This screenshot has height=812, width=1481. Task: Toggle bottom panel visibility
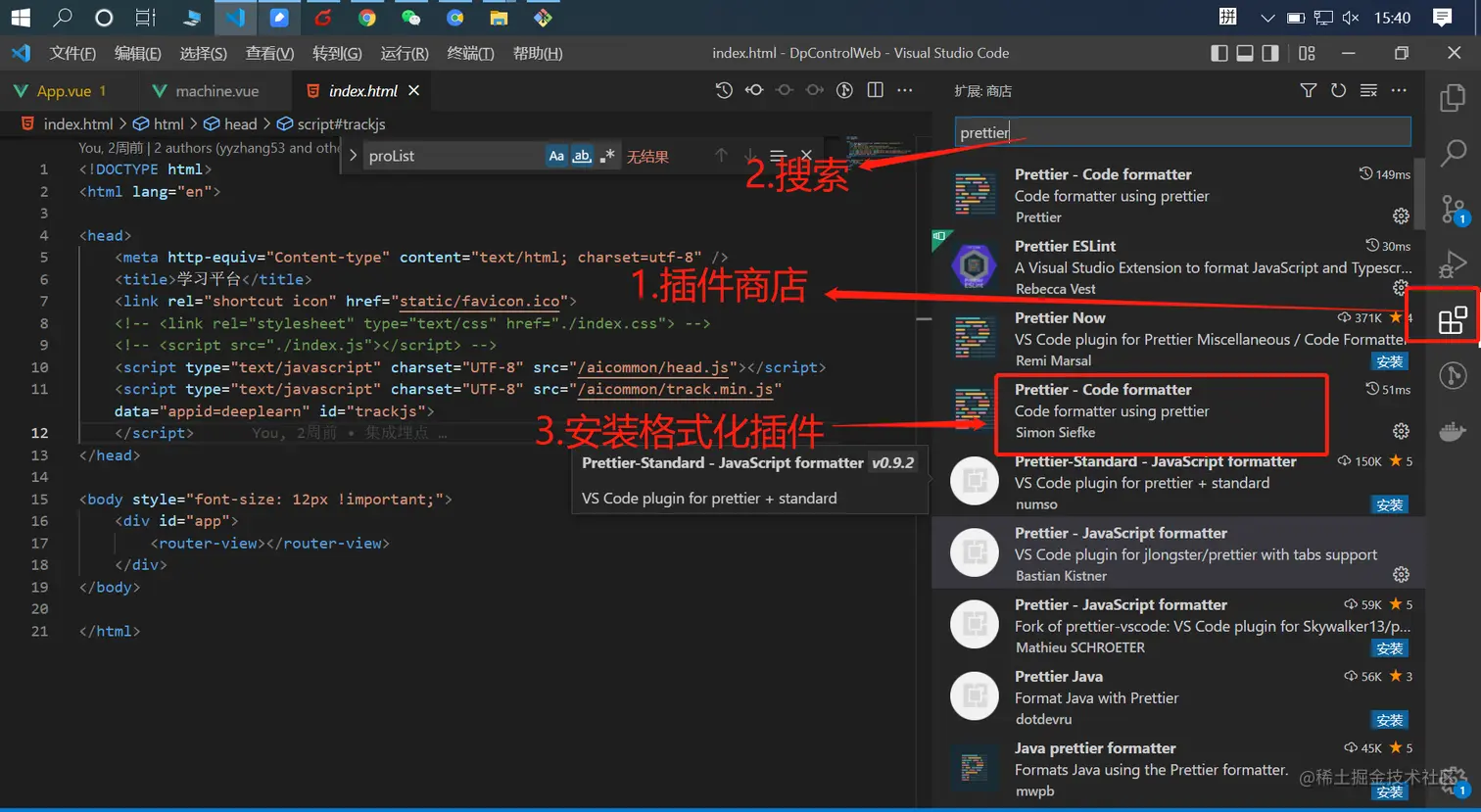tap(1245, 53)
